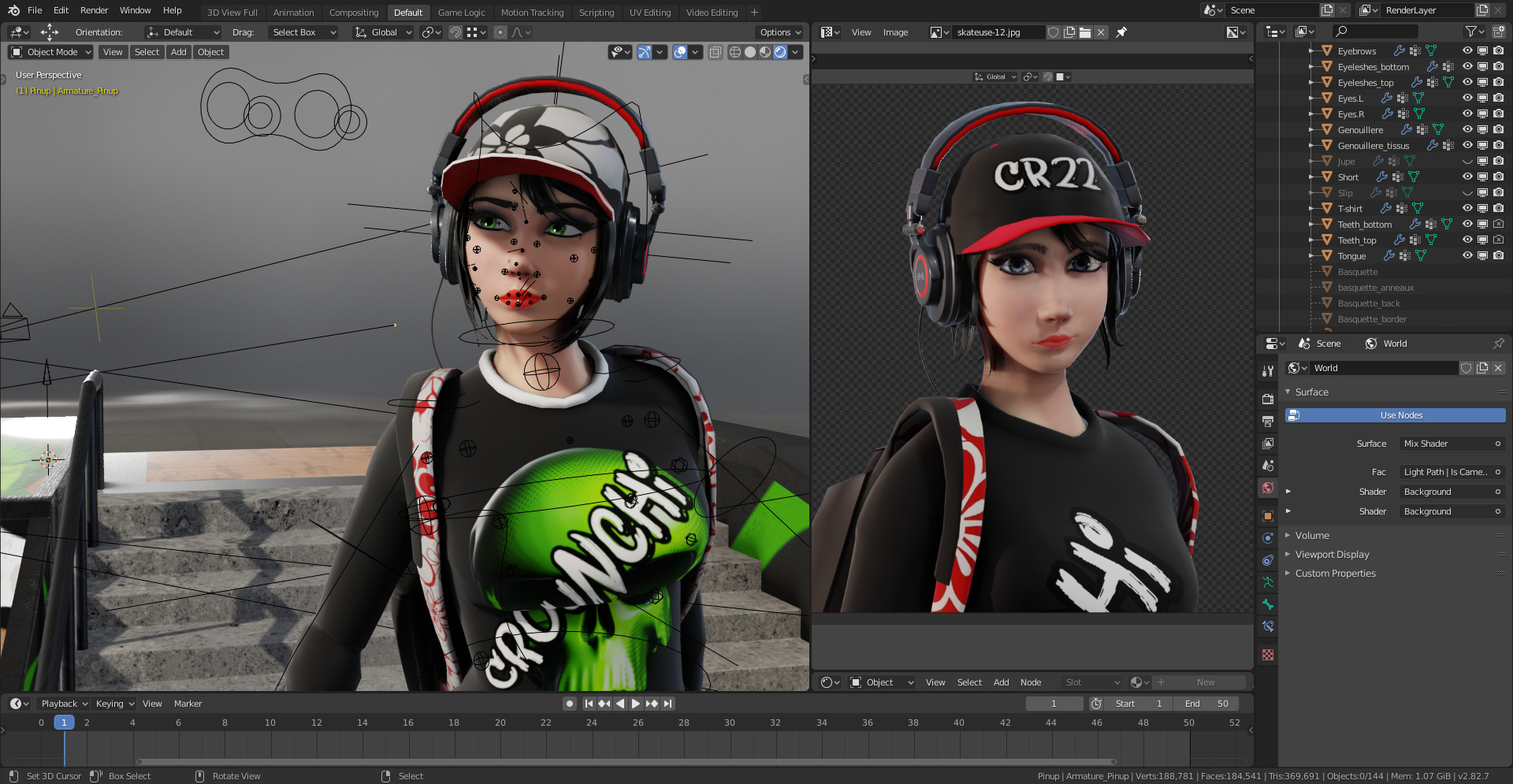
Task: Open outliner filter dropdown
Action: [1474, 32]
